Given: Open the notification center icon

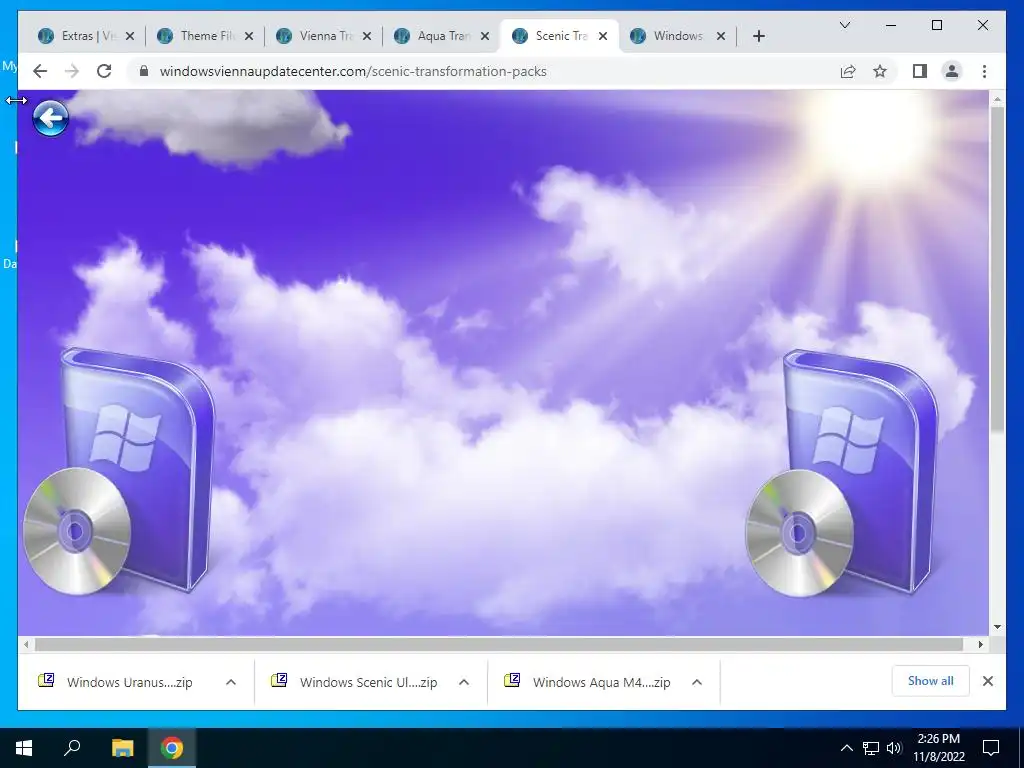Looking at the screenshot, I should click(991, 748).
